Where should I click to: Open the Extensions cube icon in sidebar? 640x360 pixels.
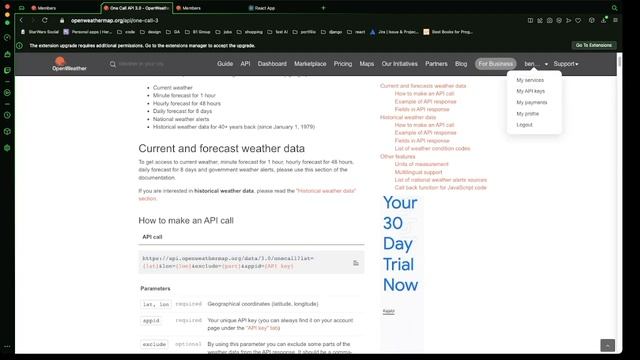coord(7,131)
